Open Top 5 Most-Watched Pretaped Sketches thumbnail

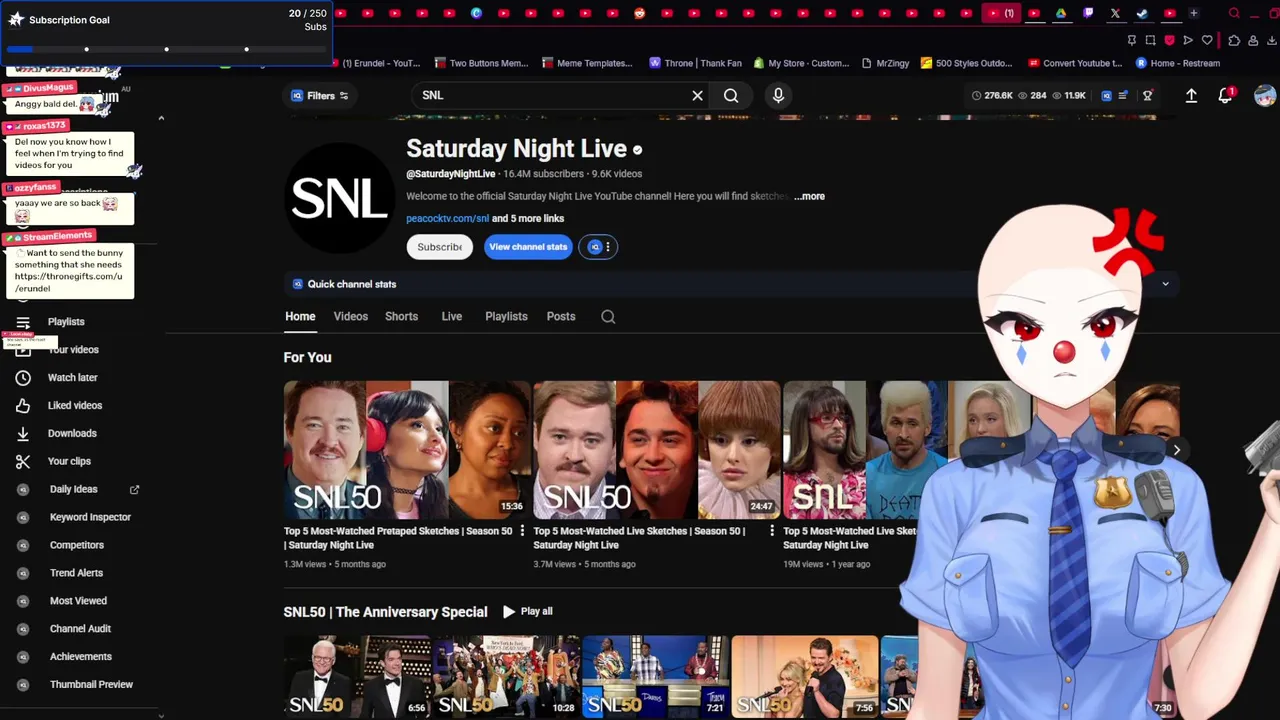pyautogui.click(x=407, y=450)
